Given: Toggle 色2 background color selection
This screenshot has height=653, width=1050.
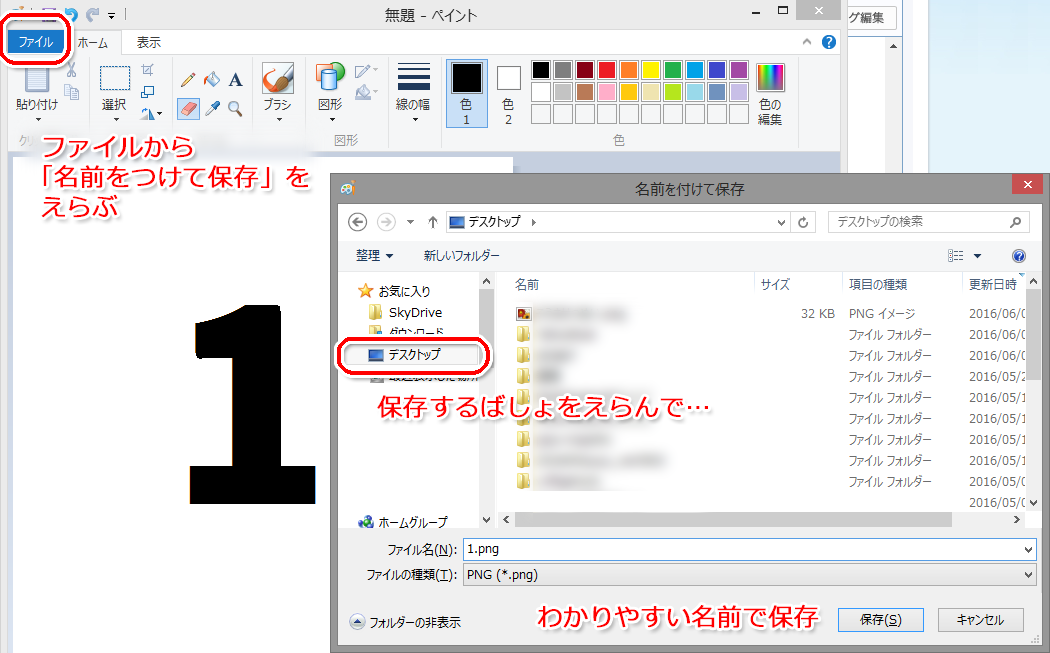Looking at the screenshot, I should [x=508, y=93].
